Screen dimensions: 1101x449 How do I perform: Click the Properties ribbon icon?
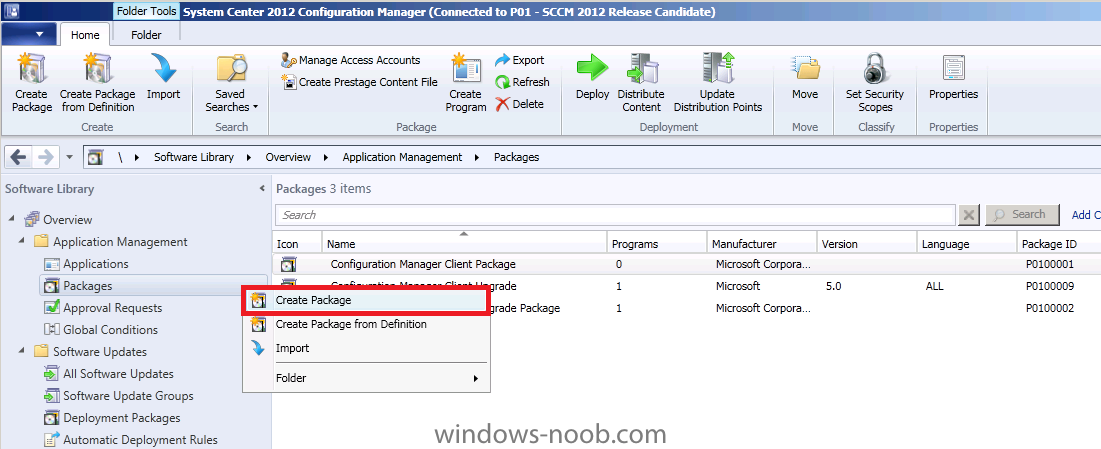coord(953,69)
